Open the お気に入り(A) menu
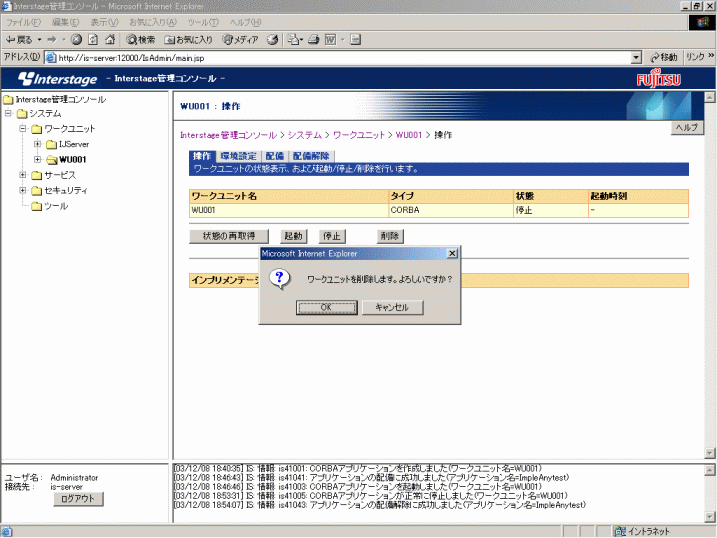Screen dimensions: 717x538 point(153,22)
